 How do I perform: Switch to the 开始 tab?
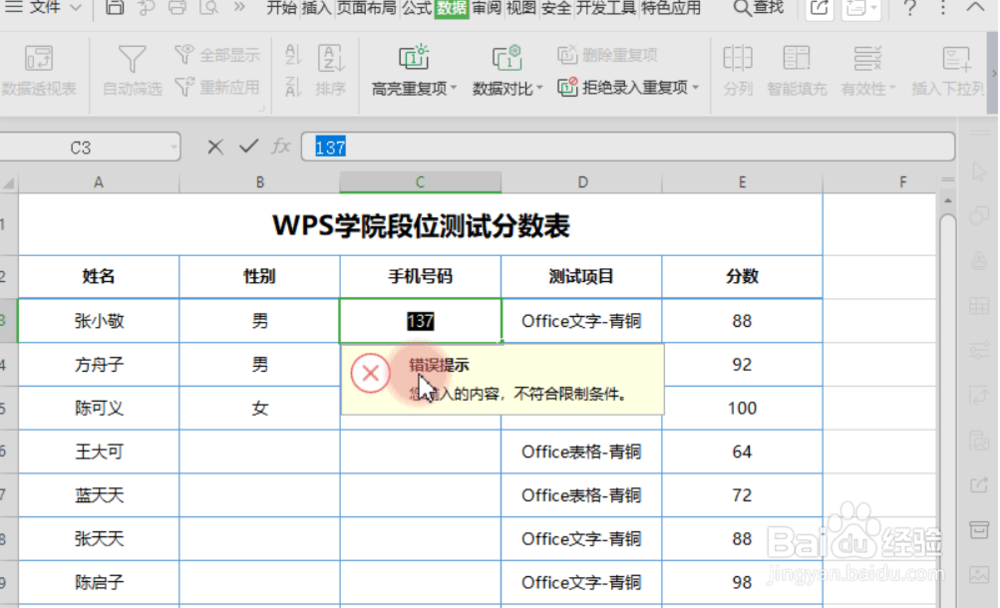(x=281, y=8)
